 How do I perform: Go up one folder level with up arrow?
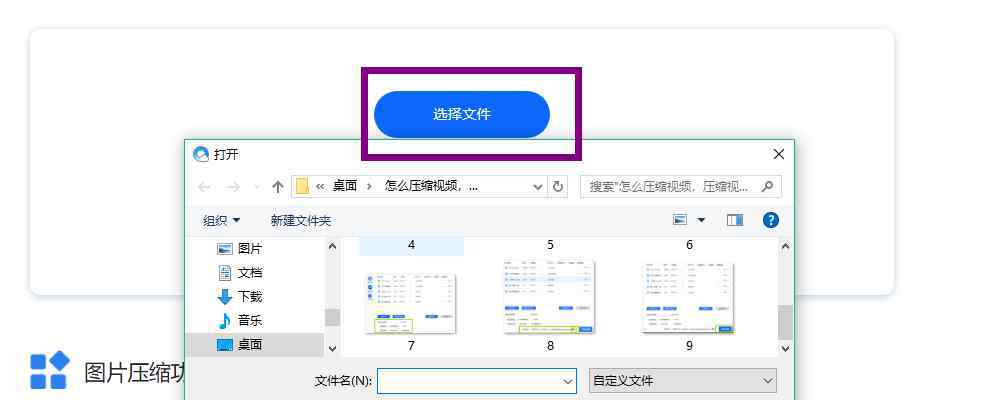(278, 187)
